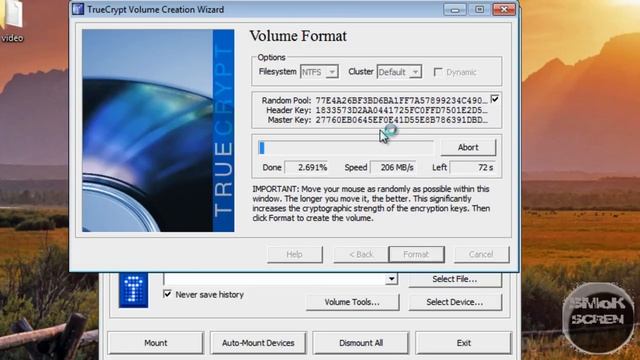Open the Cluster Default dropdown
The image size is (640, 360).
pos(399,72)
